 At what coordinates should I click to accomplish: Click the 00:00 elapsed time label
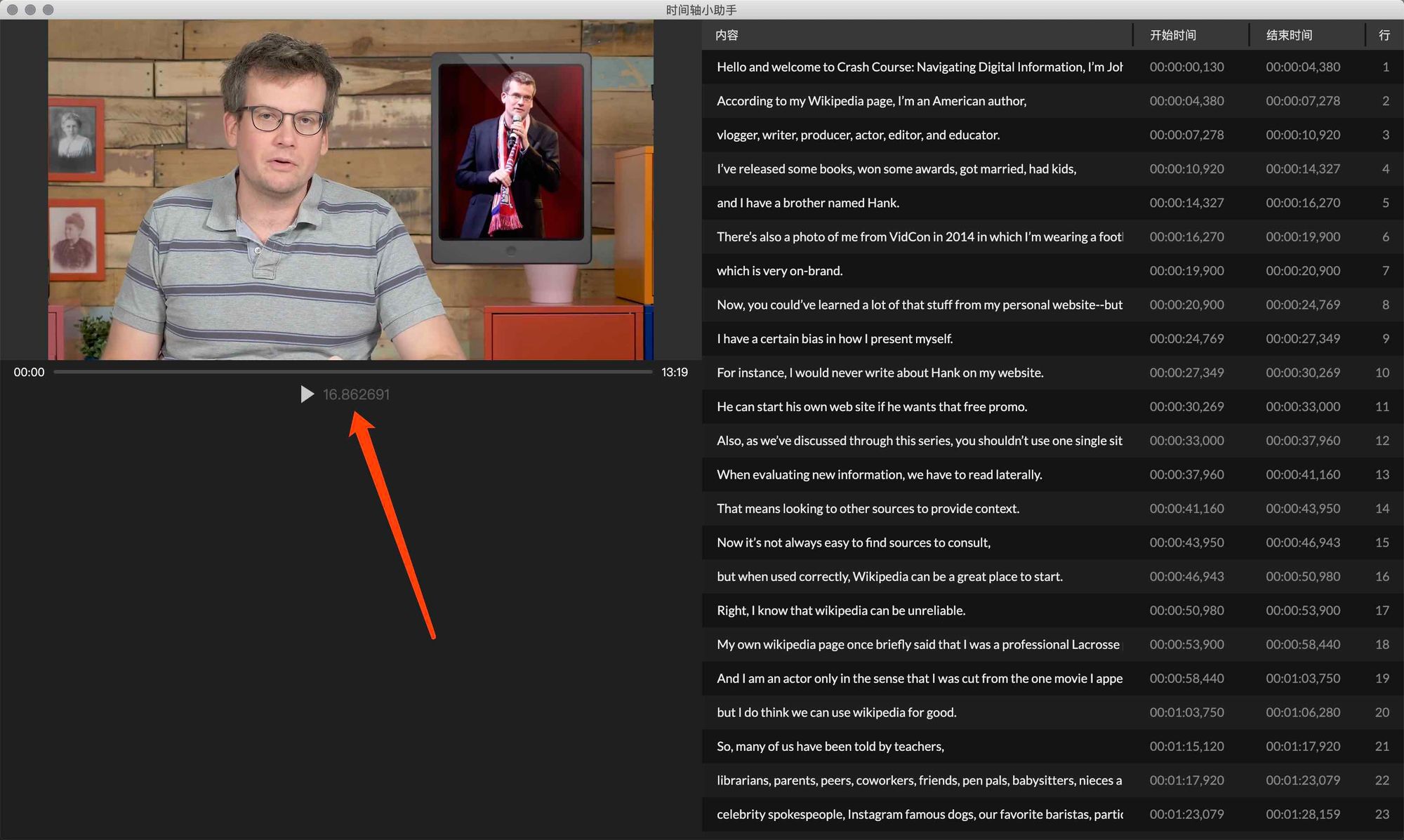click(x=29, y=373)
